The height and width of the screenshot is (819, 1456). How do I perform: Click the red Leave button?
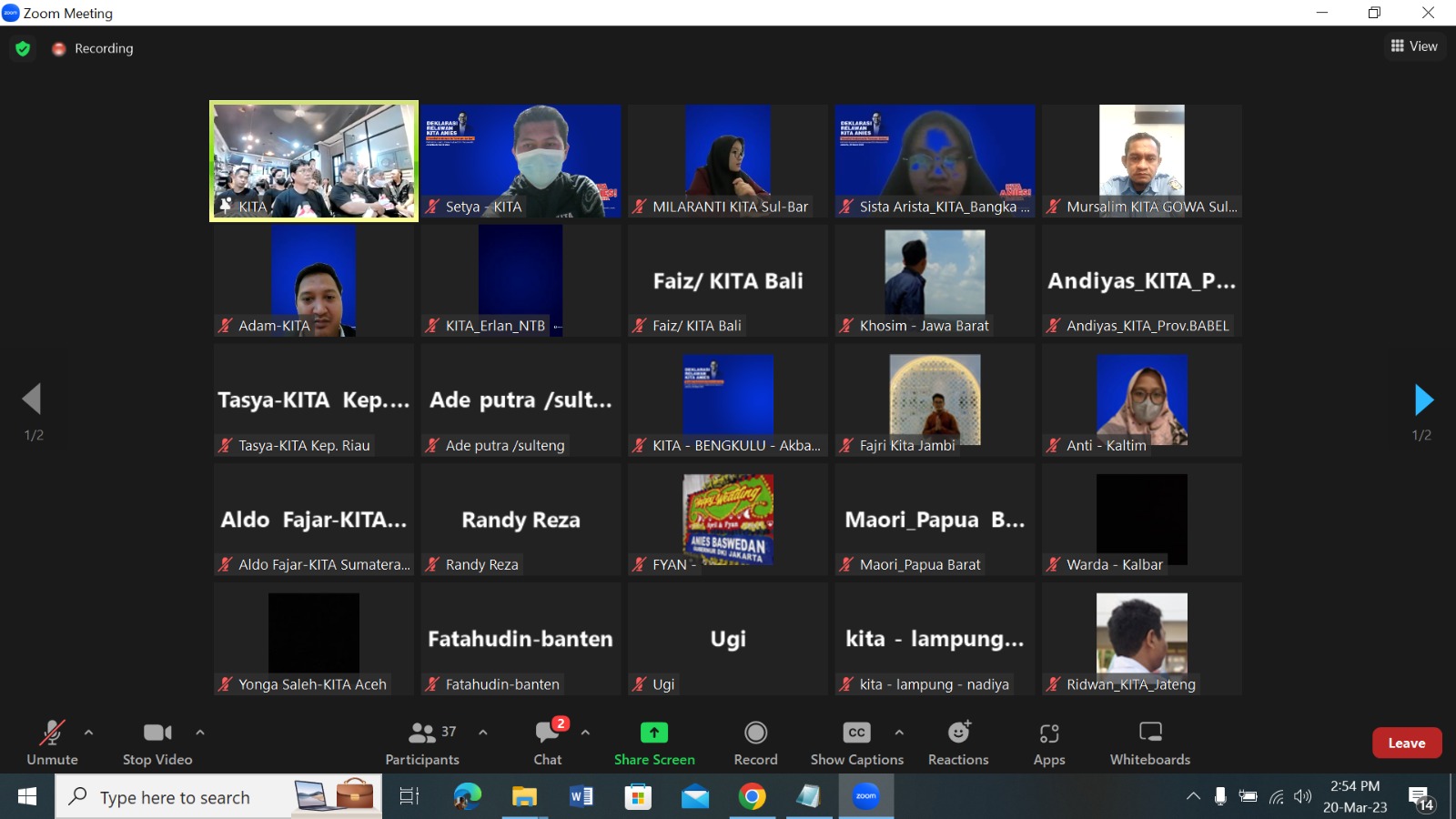1406,743
